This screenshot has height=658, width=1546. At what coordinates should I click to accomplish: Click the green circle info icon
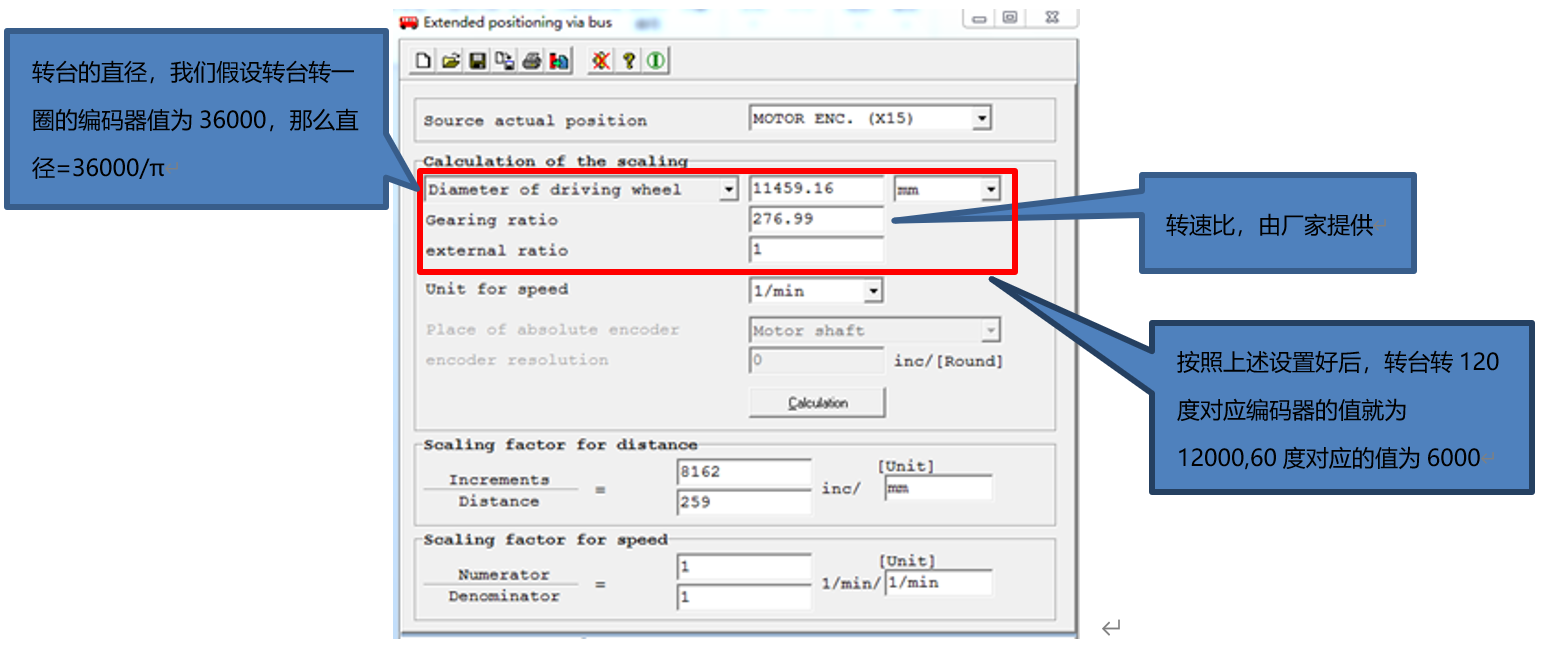(x=655, y=61)
